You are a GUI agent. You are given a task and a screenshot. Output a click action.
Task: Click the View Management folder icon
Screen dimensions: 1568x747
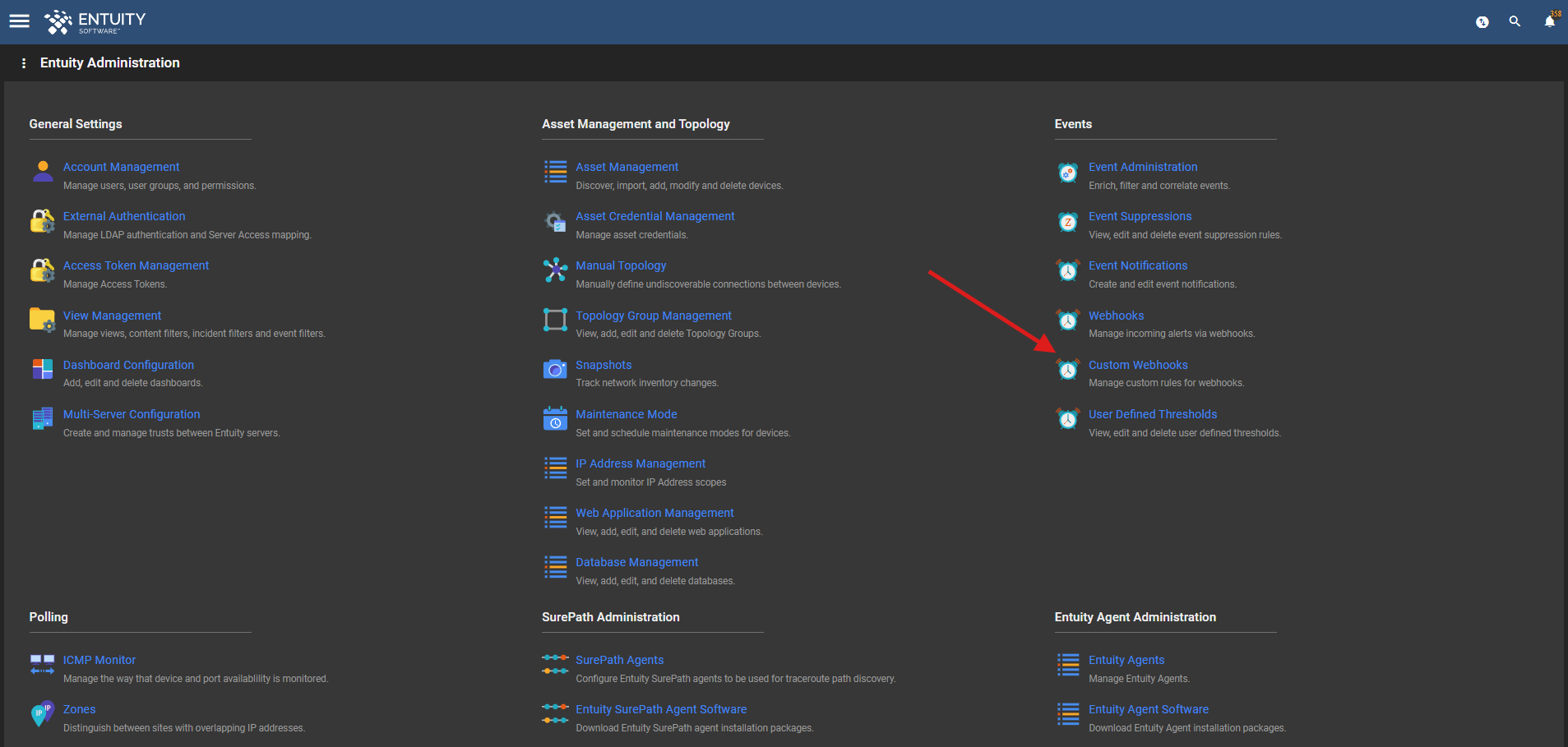tap(43, 320)
